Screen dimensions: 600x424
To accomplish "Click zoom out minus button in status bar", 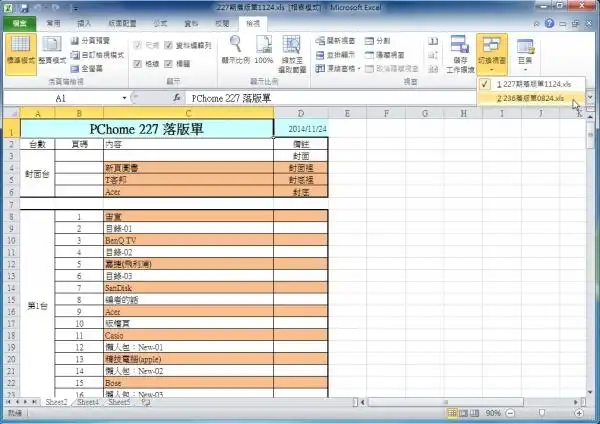I will pyautogui.click(x=510, y=413).
